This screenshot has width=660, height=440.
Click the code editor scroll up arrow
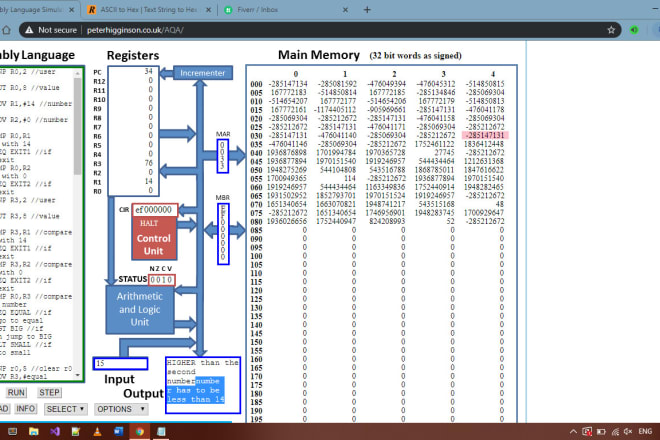click(77, 73)
